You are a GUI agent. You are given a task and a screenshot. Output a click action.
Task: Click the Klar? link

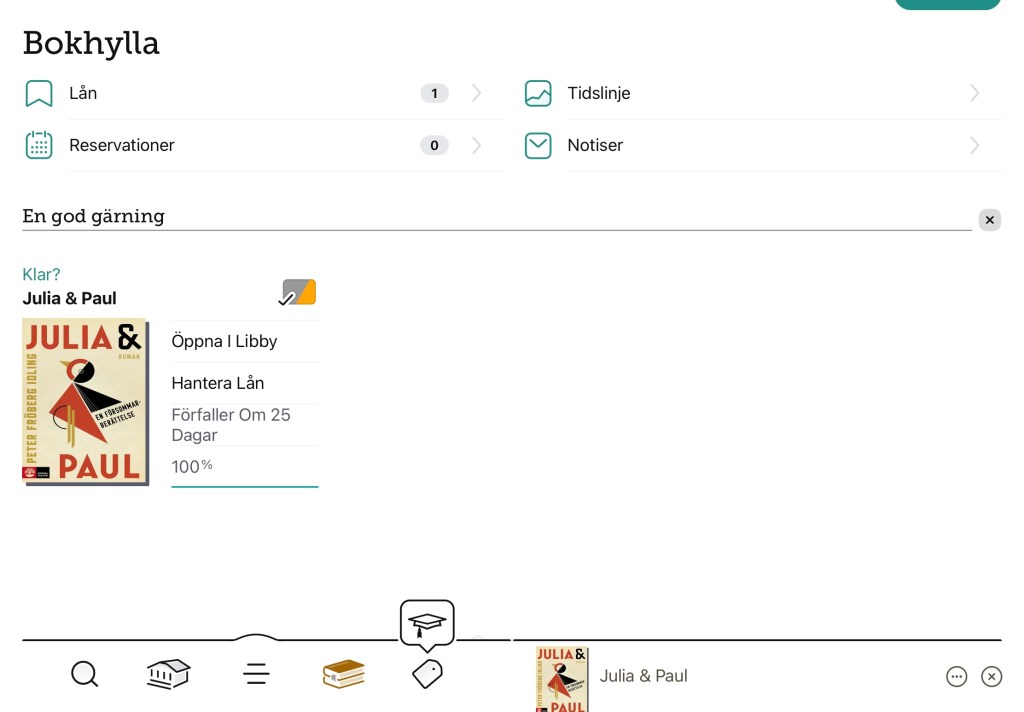point(42,274)
